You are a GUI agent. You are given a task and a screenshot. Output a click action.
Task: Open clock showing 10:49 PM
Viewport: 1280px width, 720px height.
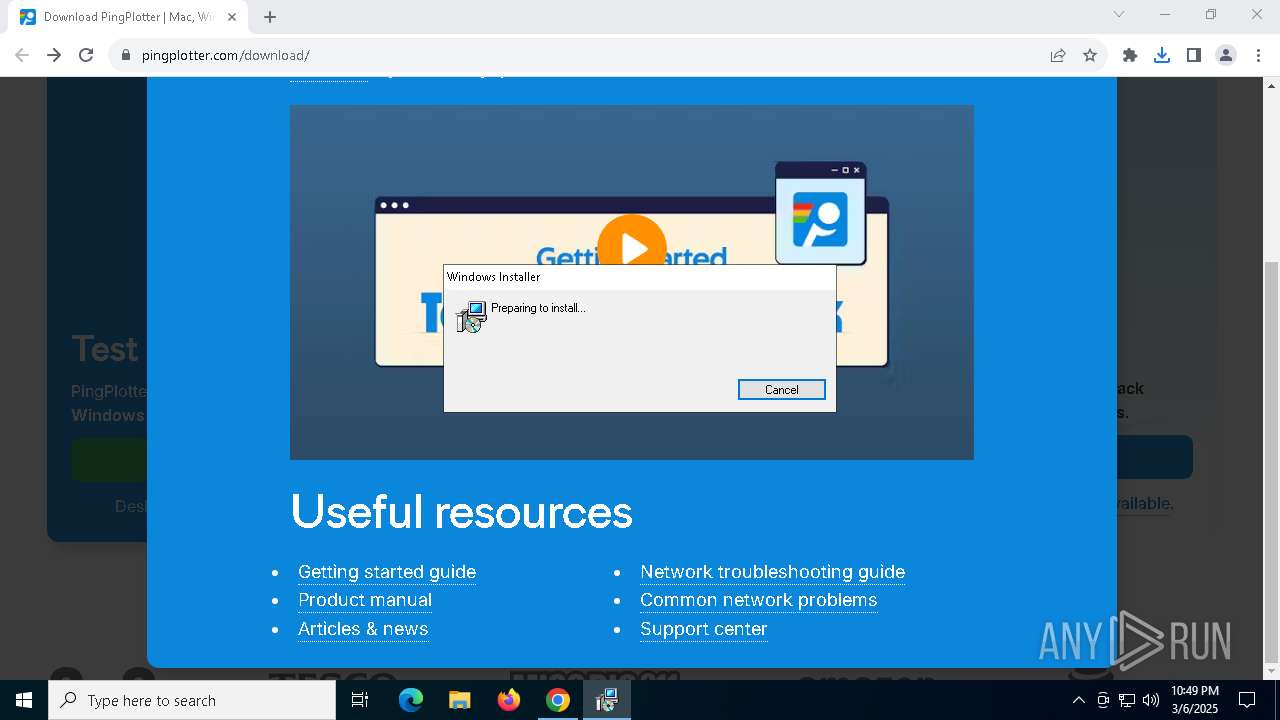[1195, 700]
